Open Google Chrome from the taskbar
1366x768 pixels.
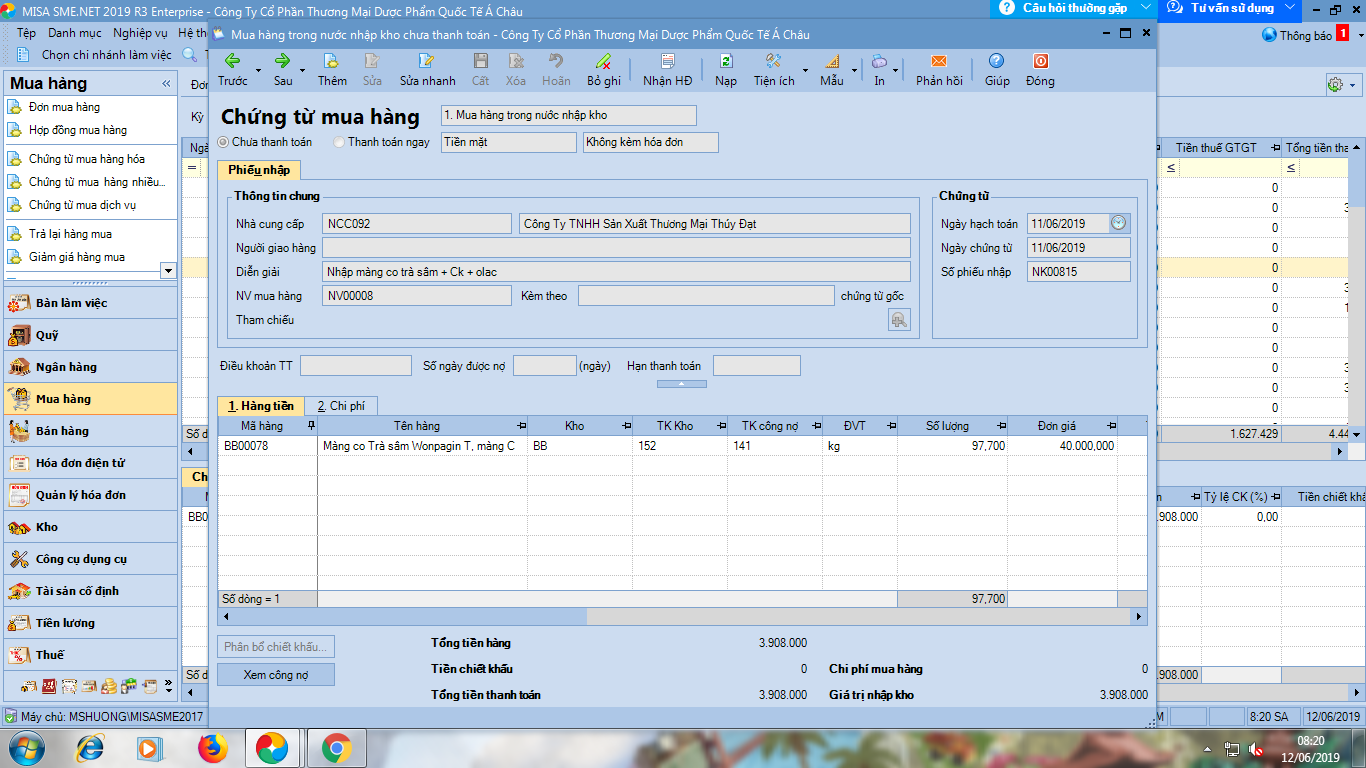pyautogui.click(x=336, y=748)
